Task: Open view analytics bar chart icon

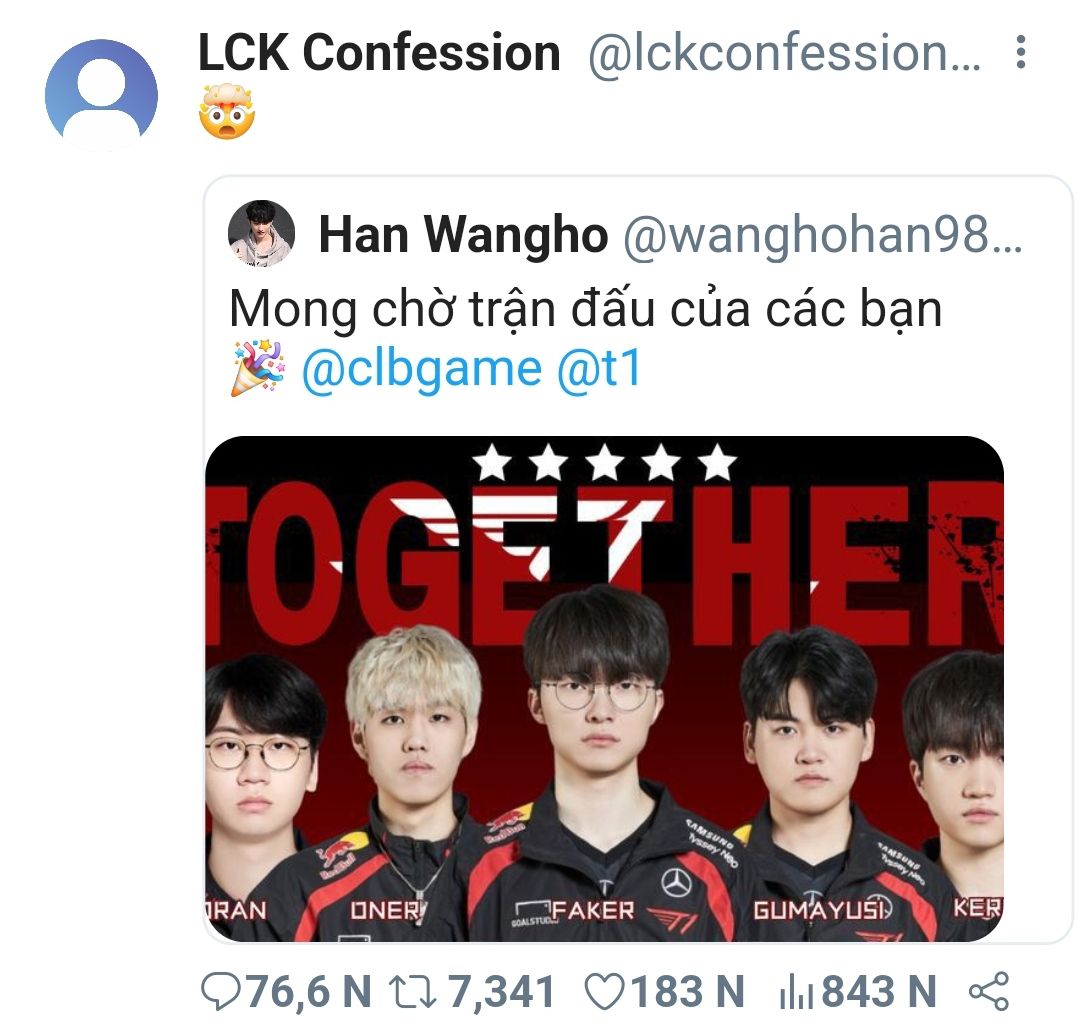Action: tap(796, 994)
